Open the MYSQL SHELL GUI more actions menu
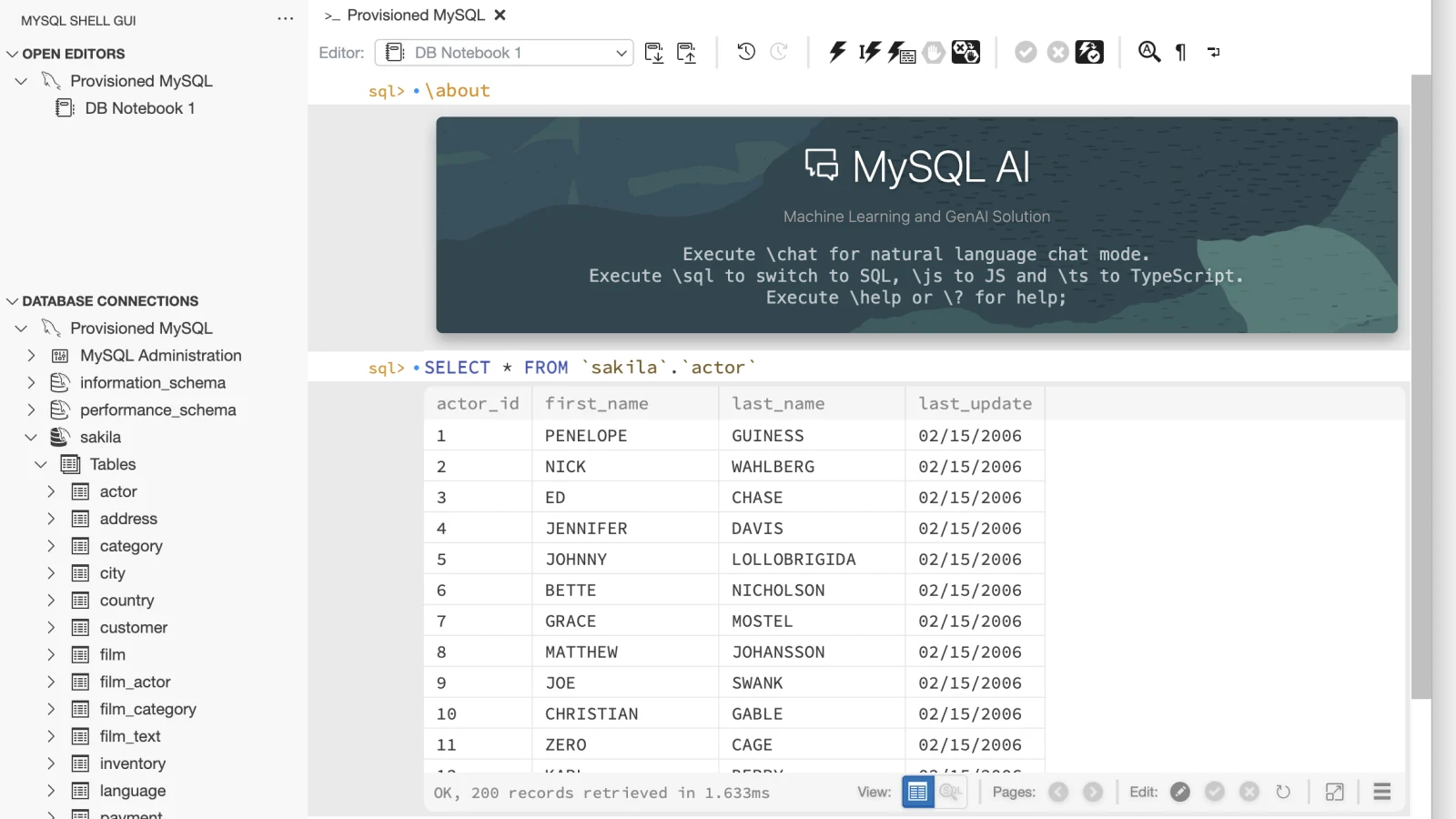Viewport: 1456px width, 819px height. point(286,19)
